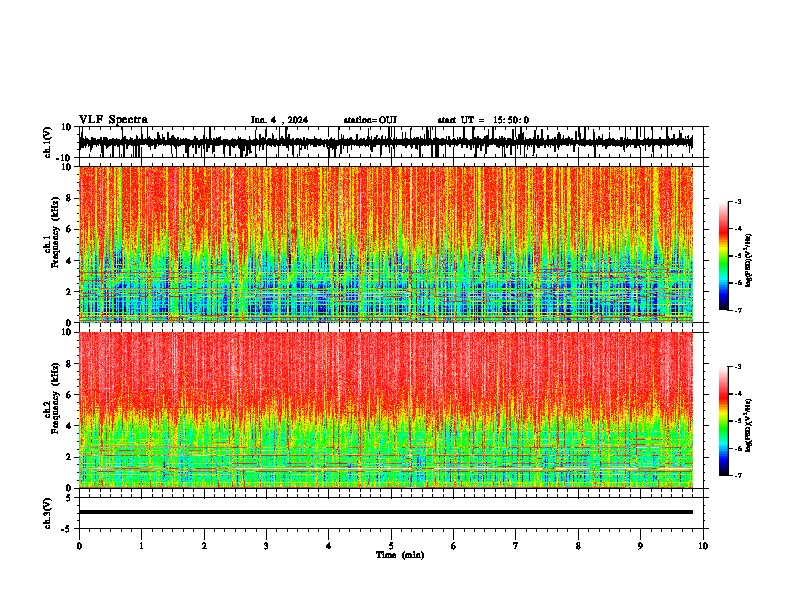Click the '4' kHz tick on ch.2 spectrogram

[69, 426]
